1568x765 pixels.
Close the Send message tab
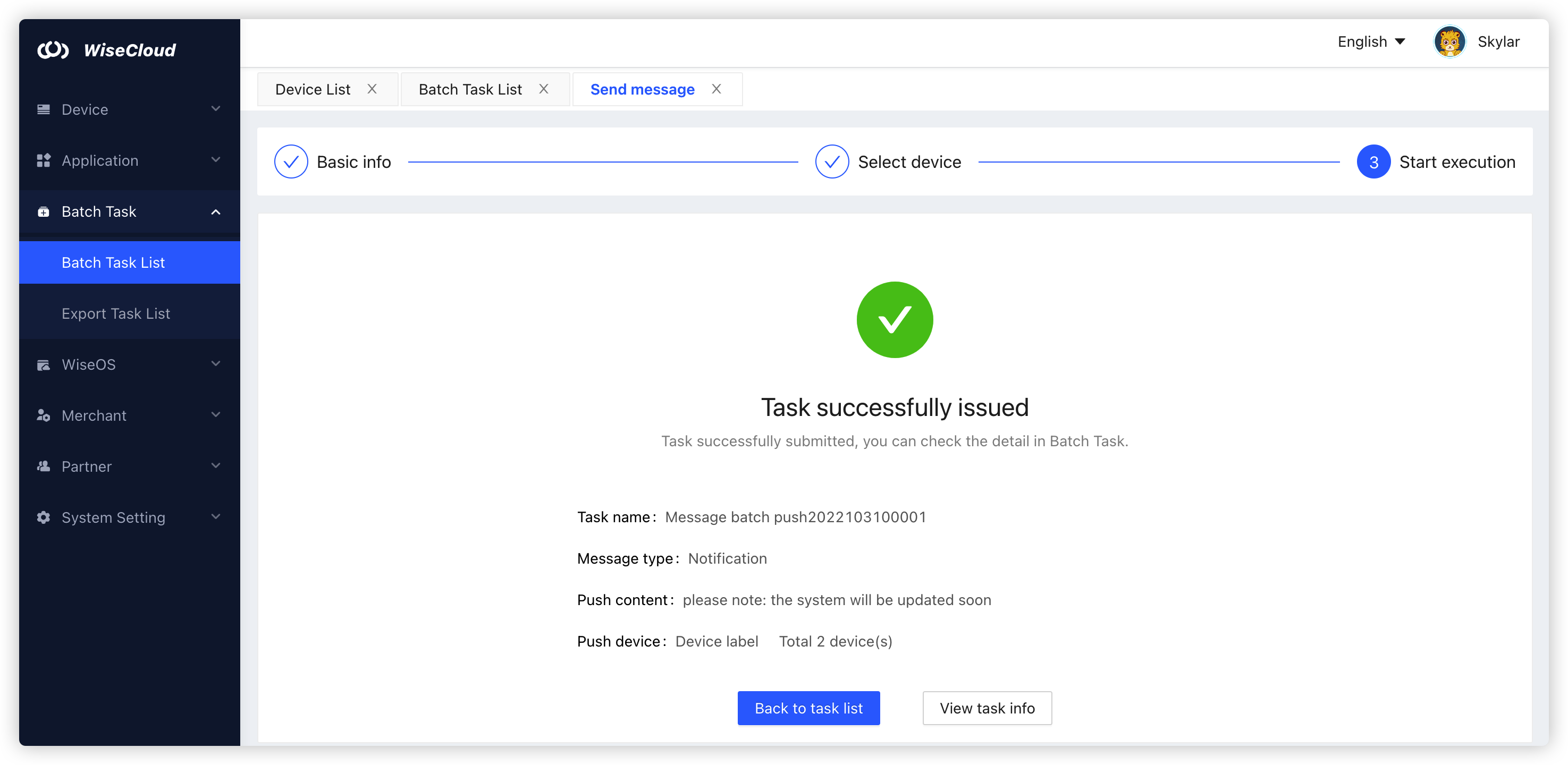point(716,89)
